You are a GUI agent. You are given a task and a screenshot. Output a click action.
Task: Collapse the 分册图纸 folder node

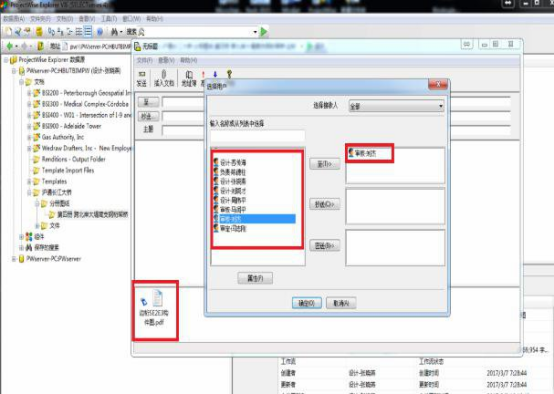36,204
